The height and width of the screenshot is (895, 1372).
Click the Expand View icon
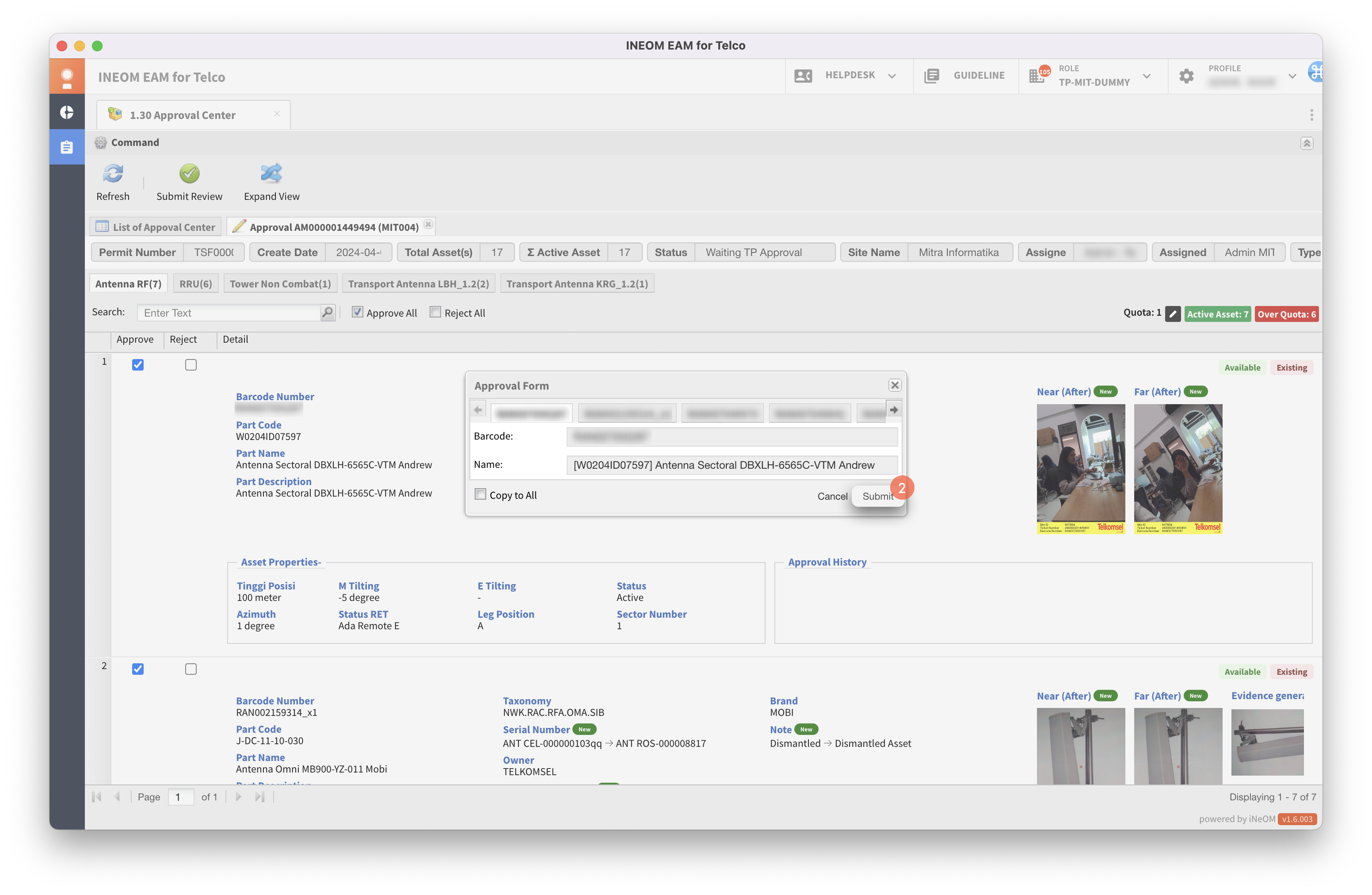[271, 174]
